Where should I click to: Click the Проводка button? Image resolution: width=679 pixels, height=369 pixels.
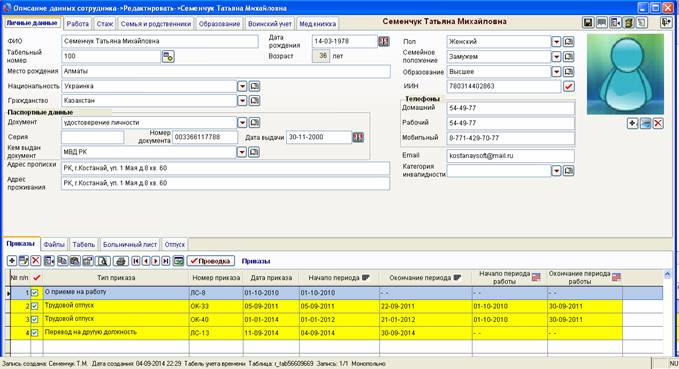pos(211,261)
